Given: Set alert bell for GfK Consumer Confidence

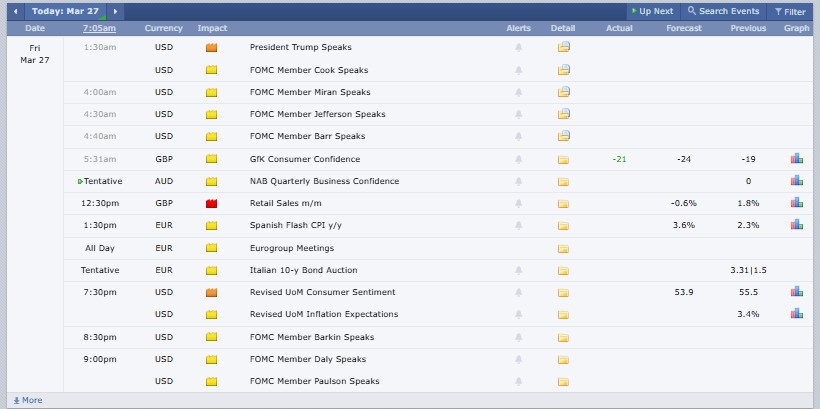Looking at the screenshot, I should (x=518, y=160).
